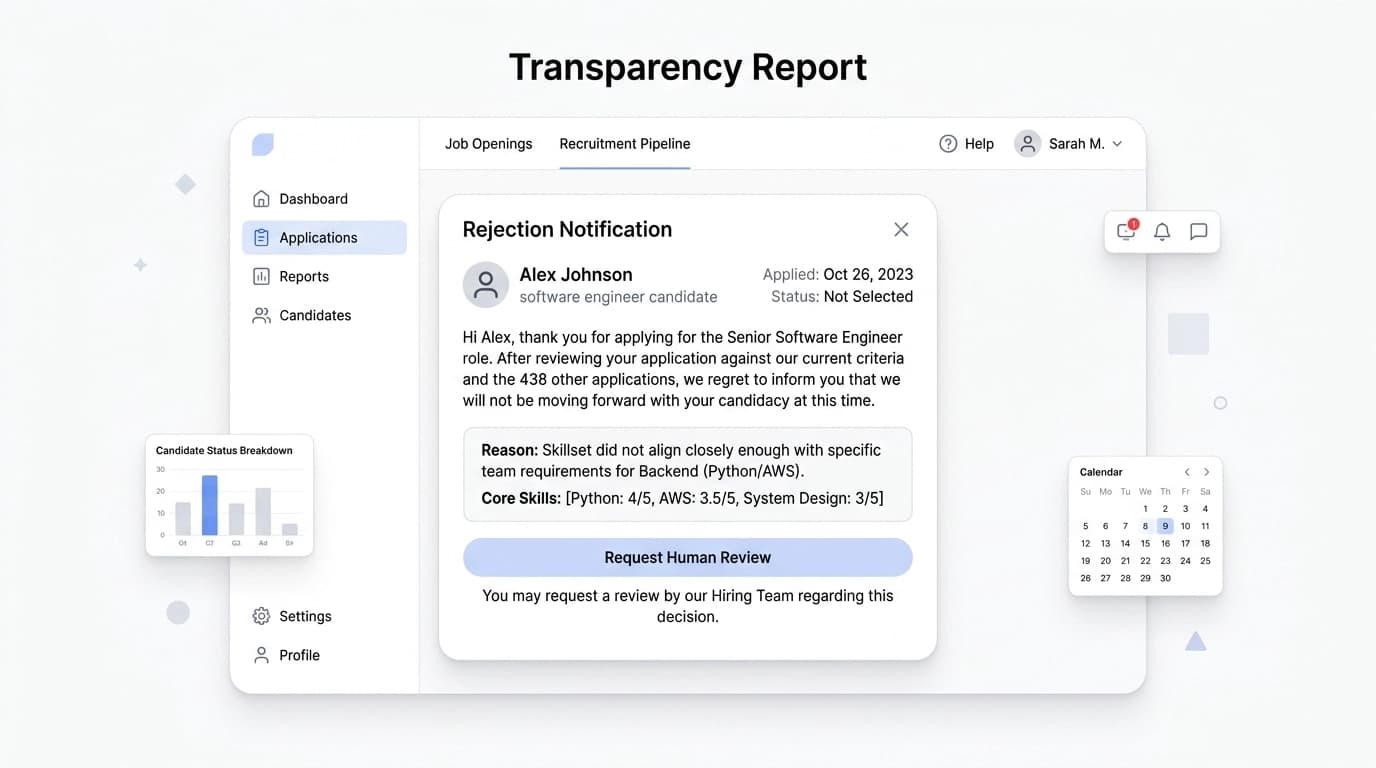The image size is (1376, 768).
Task: Go to next month in the calendar
Action: pos(1206,471)
